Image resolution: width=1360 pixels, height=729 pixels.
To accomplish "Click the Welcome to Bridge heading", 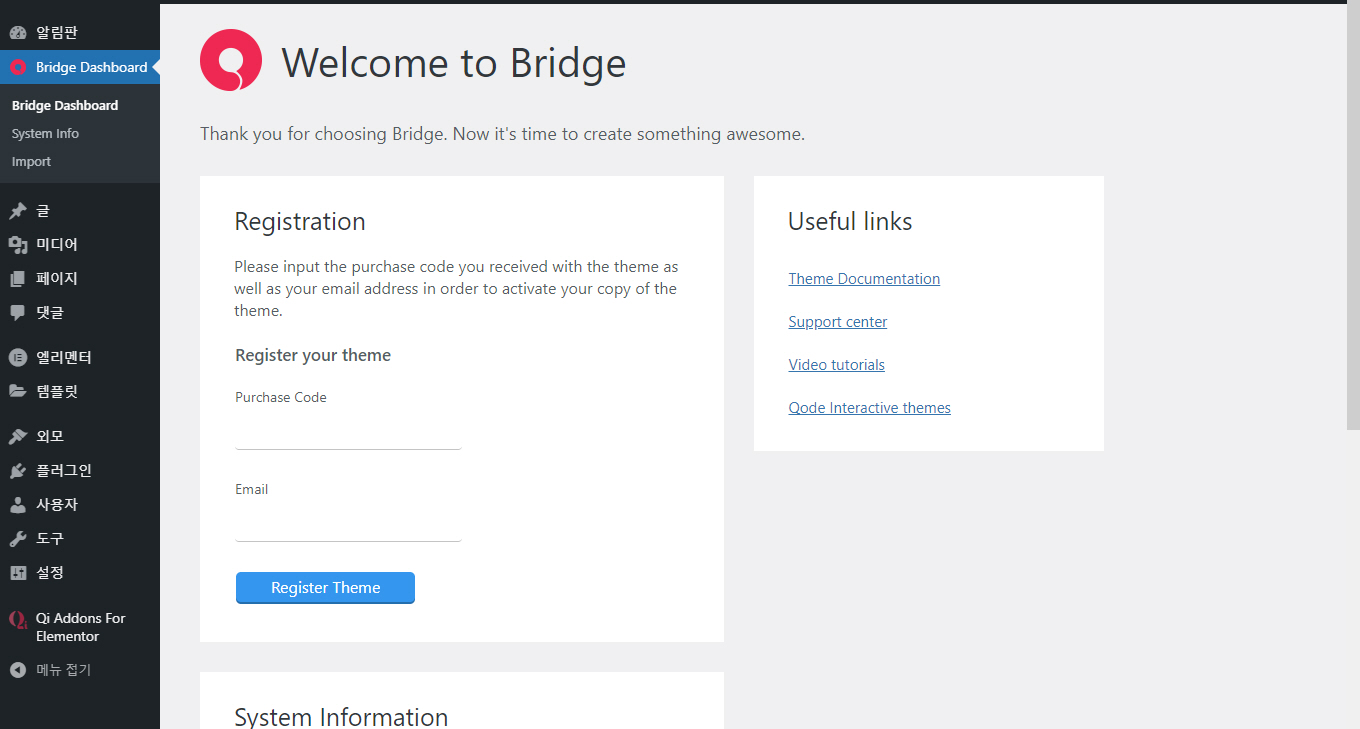I will coord(454,63).
